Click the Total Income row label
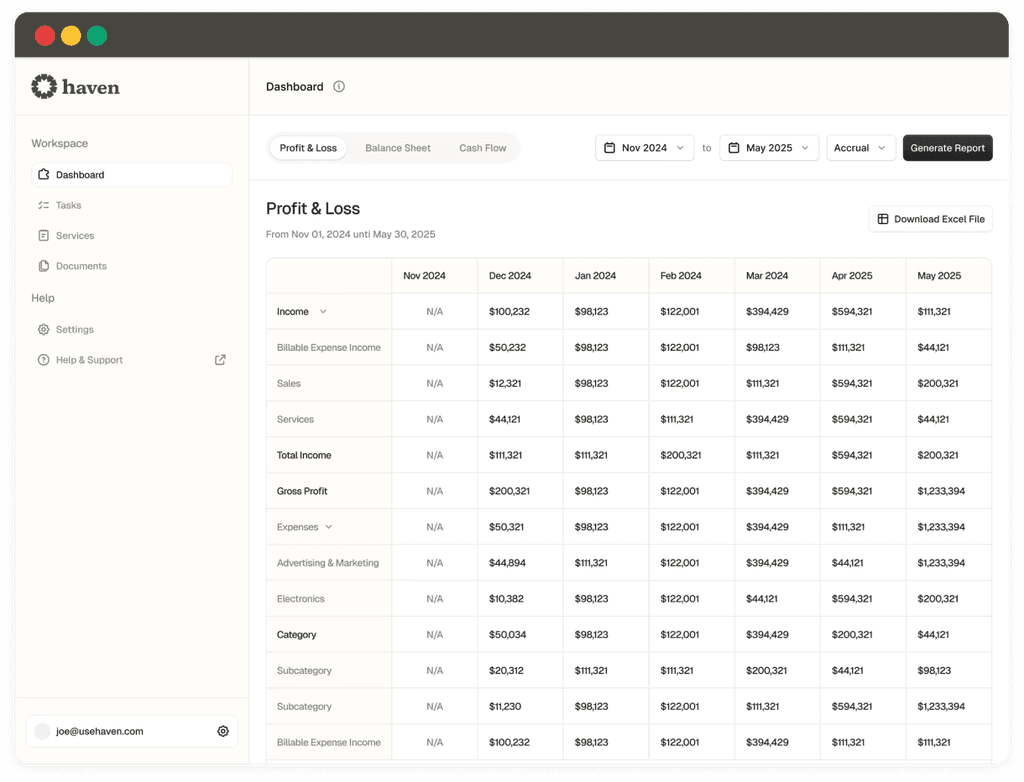Viewport: 1024px width, 782px height. pyautogui.click(x=304, y=455)
